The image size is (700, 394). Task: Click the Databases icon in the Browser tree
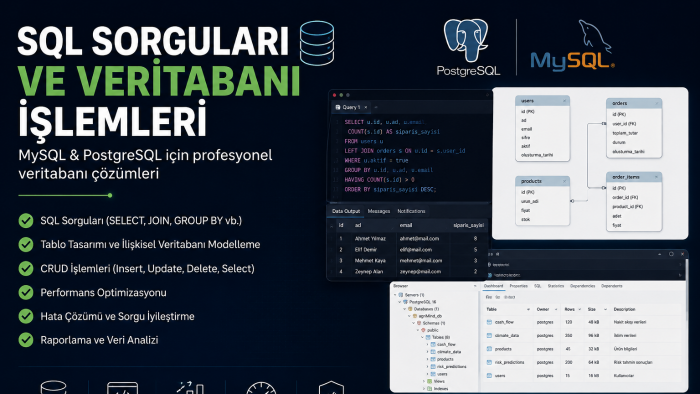coord(410,309)
